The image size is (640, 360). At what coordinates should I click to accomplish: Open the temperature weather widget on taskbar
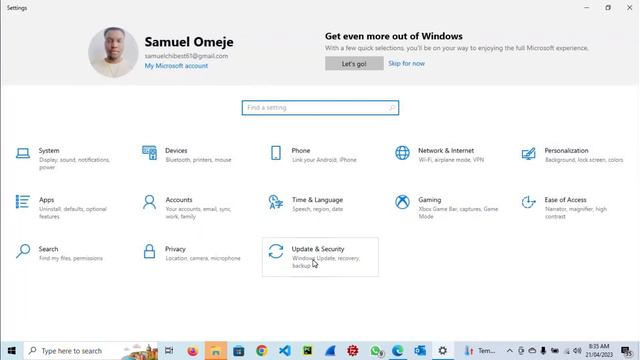[480, 351]
